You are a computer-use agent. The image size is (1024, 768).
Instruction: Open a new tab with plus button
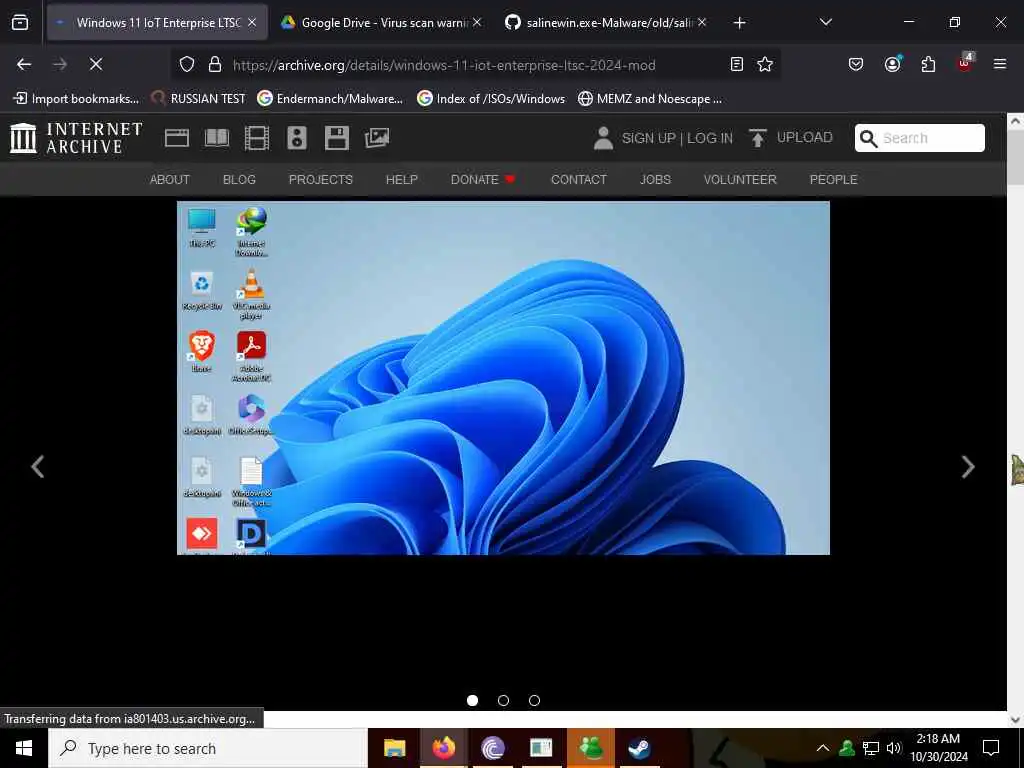pyautogui.click(x=739, y=23)
